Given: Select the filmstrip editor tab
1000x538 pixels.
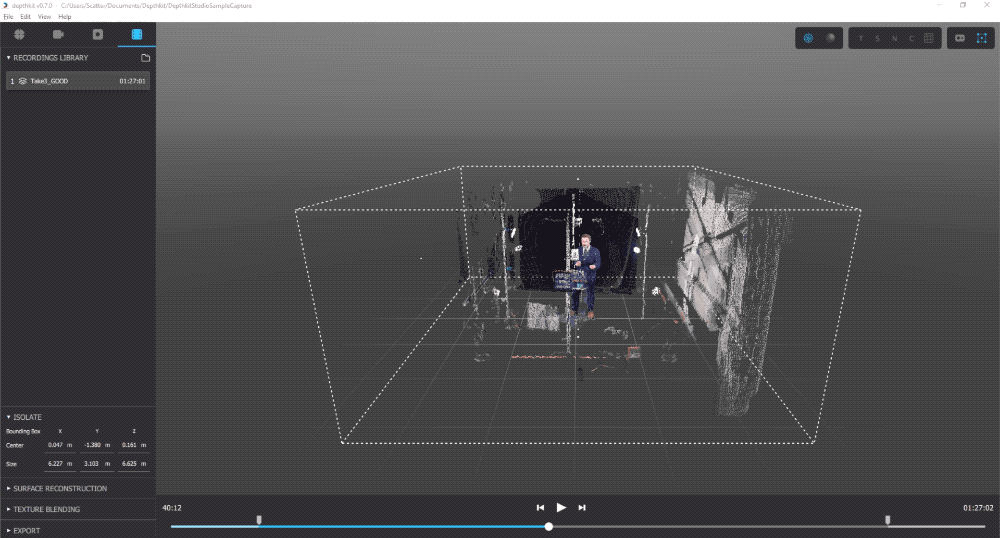Looking at the screenshot, I should 136,34.
